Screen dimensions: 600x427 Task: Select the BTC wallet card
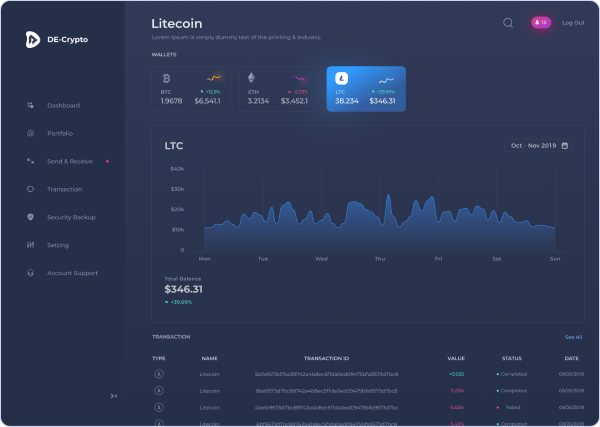coord(192,89)
